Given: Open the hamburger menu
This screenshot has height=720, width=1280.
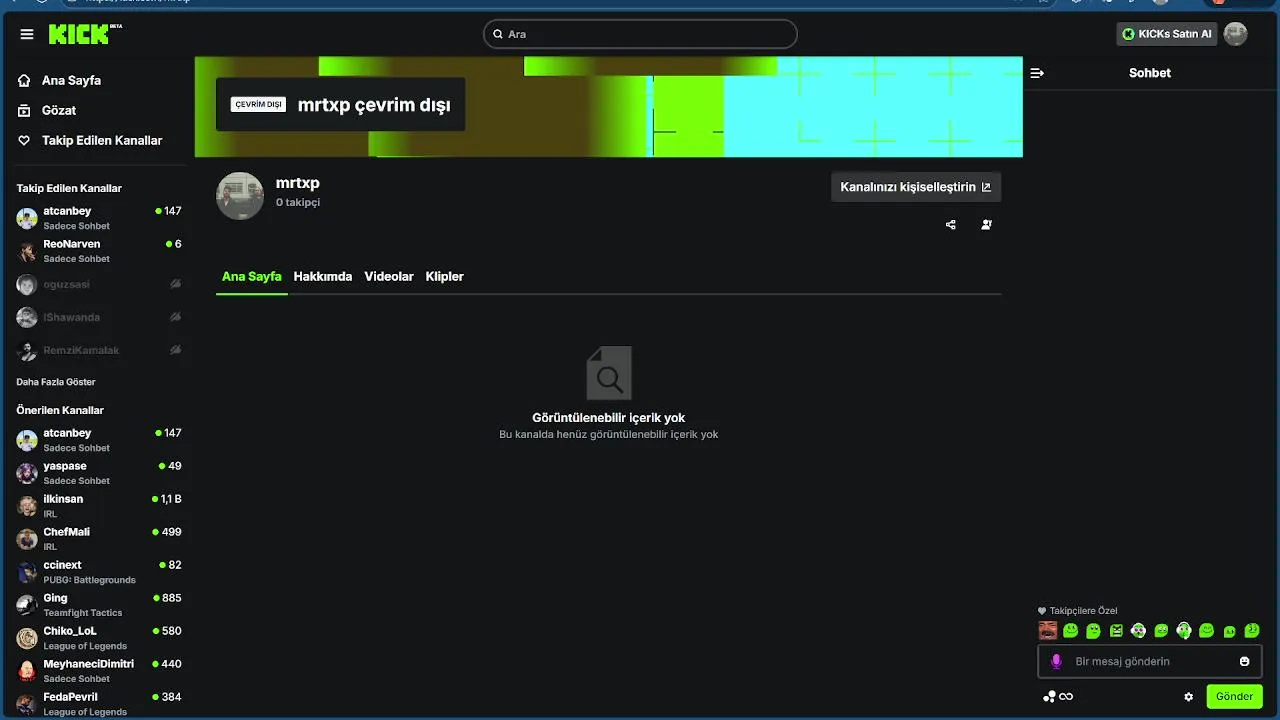Looking at the screenshot, I should pyautogui.click(x=27, y=34).
